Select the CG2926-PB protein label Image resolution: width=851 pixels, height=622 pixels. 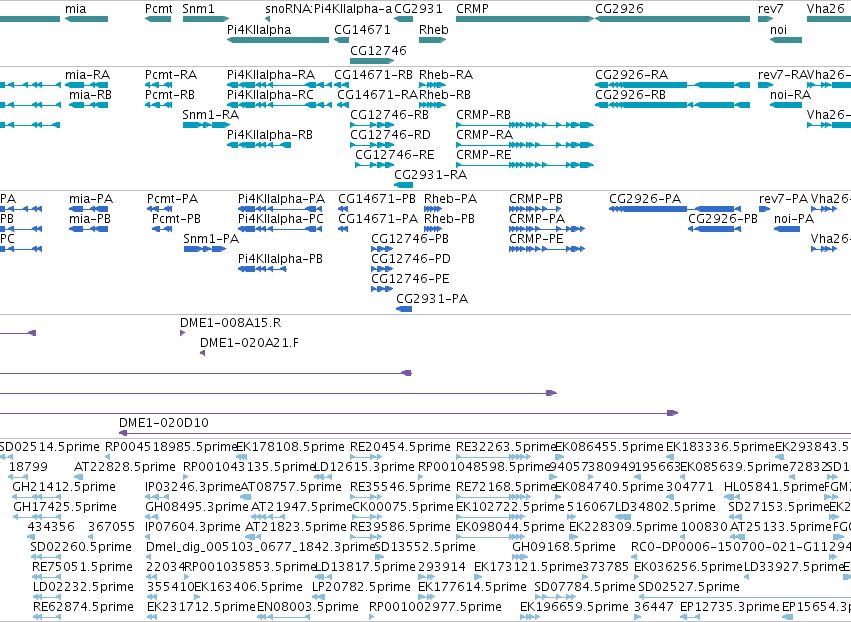[x=723, y=219]
